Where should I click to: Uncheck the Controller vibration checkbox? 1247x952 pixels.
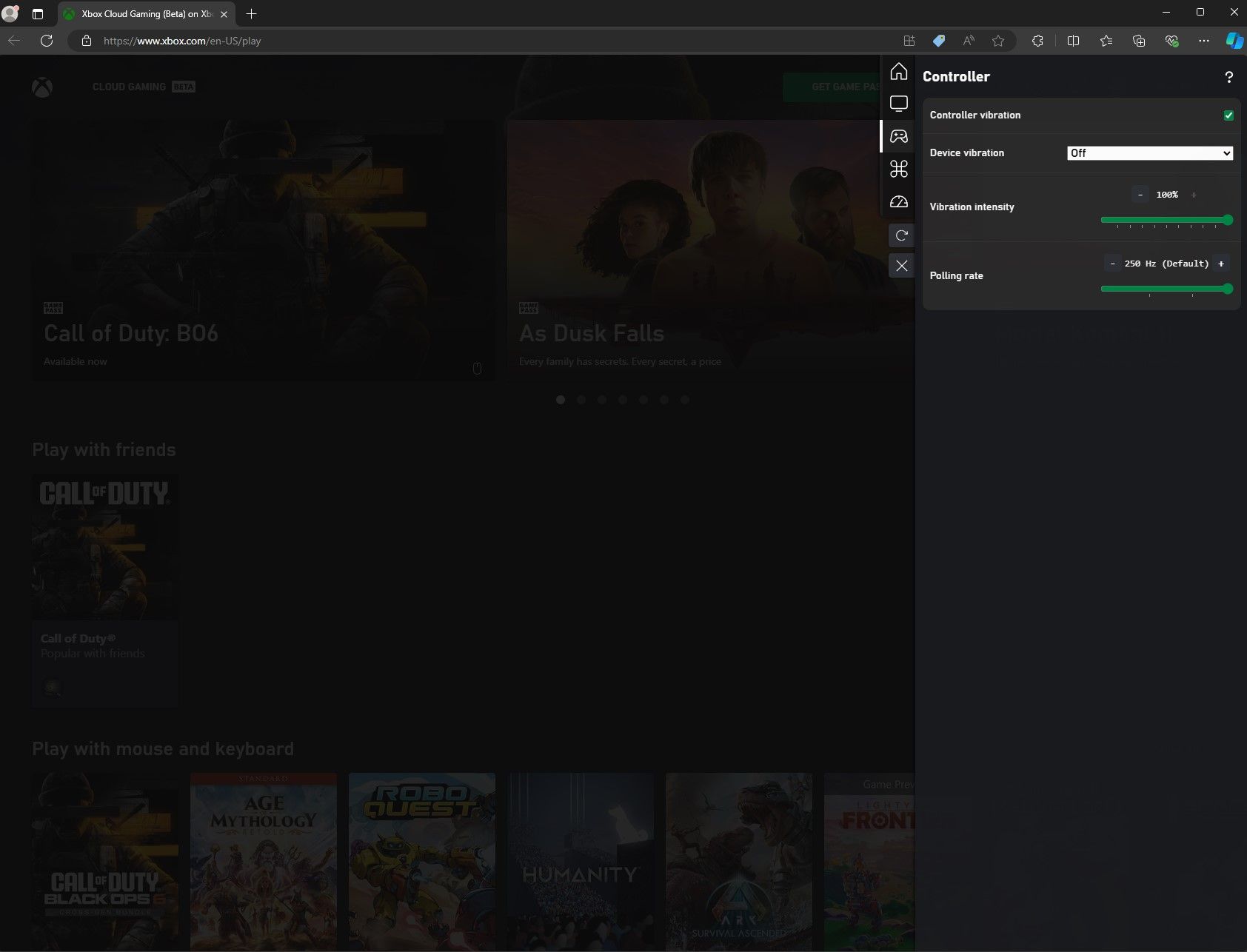pos(1228,115)
